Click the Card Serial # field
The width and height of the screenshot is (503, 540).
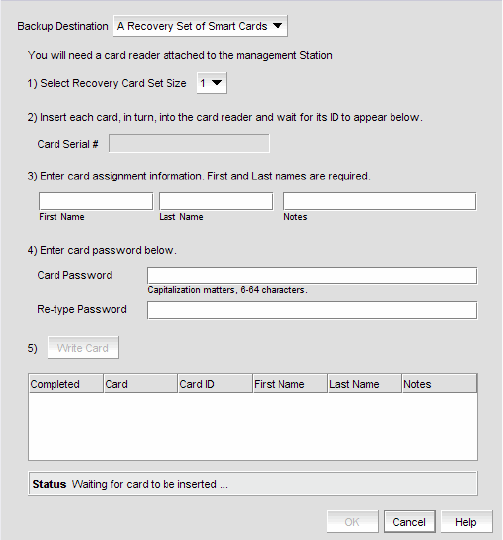tap(189, 143)
